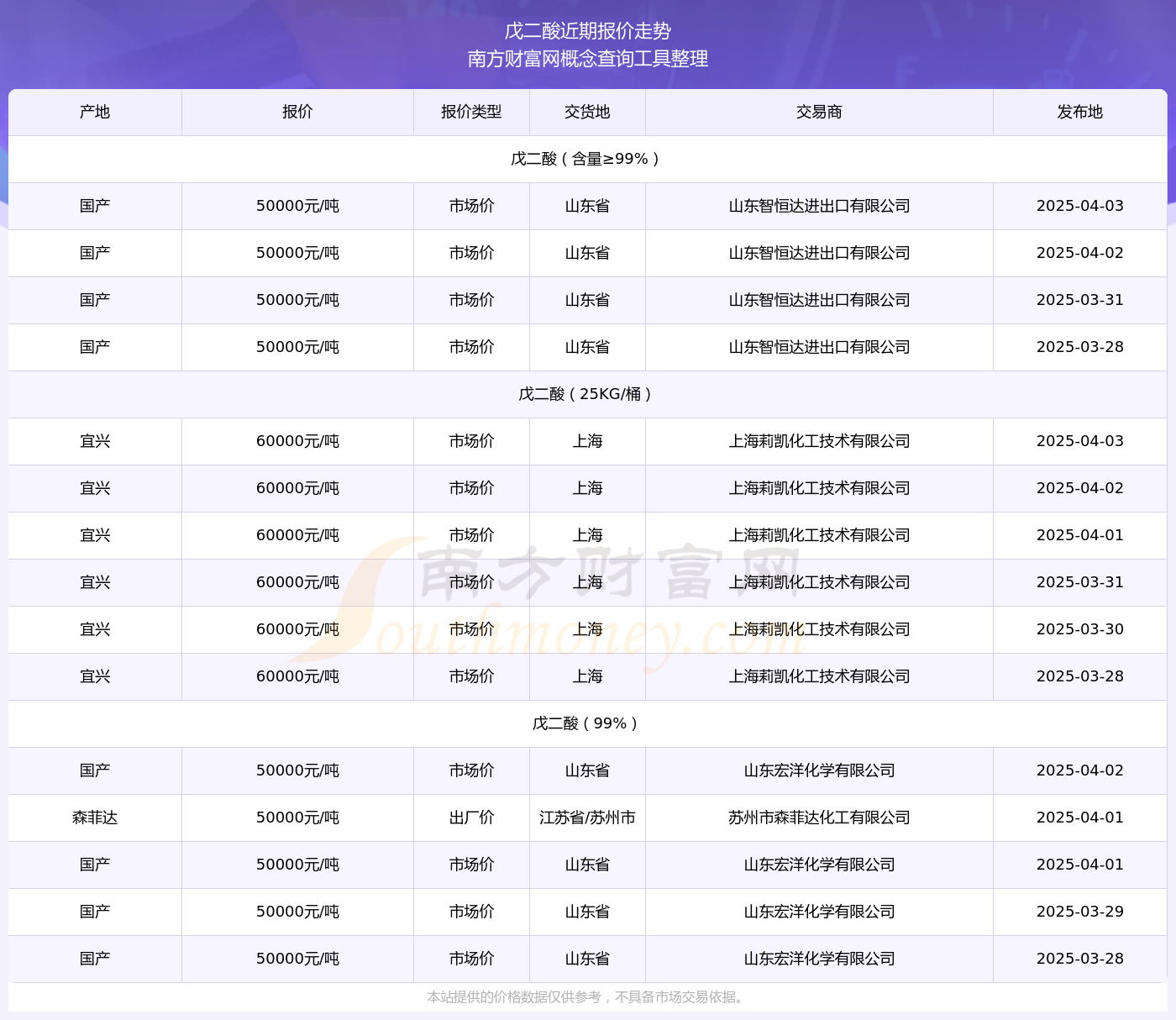Click the 产地 column header
The width and height of the screenshot is (1176, 1020).
coord(95,112)
